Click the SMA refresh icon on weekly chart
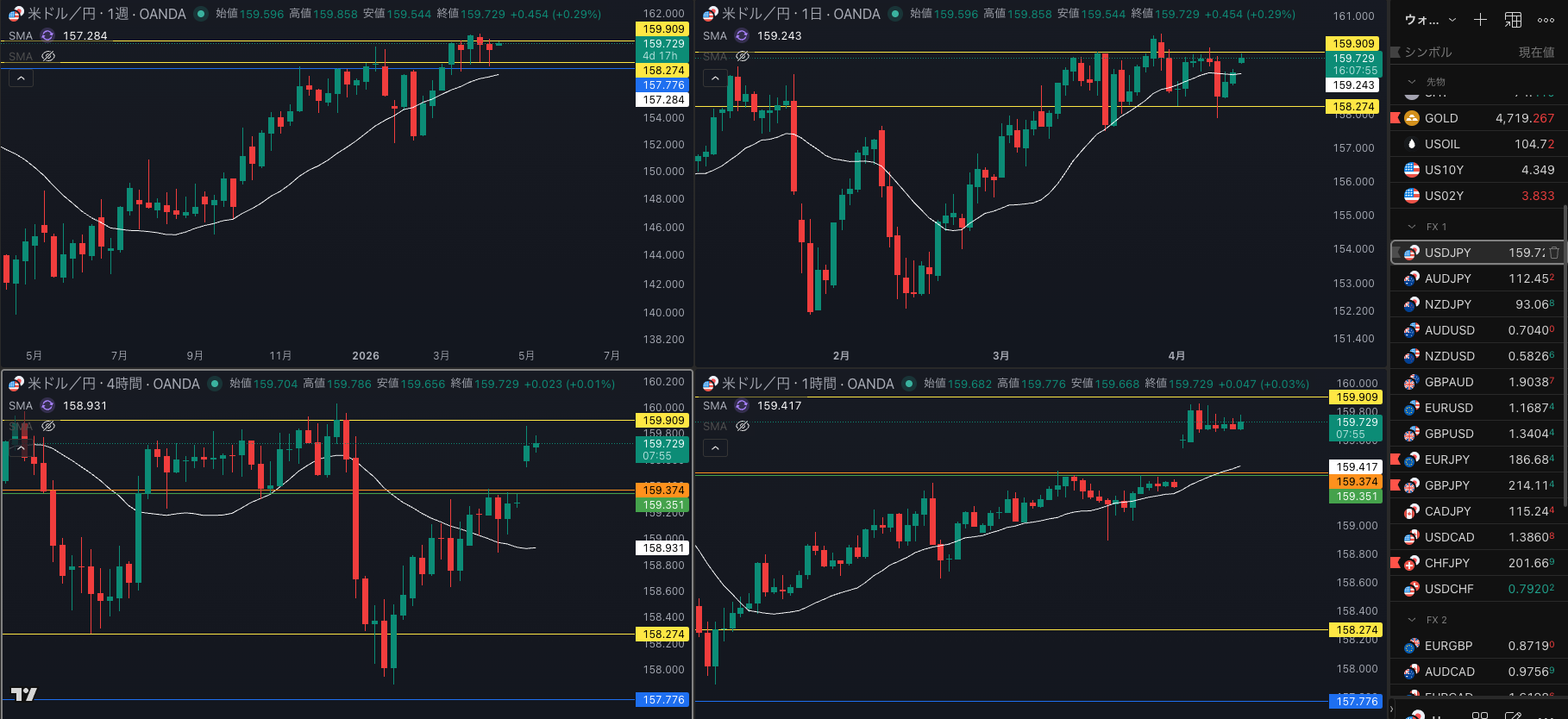 (47, 35)
